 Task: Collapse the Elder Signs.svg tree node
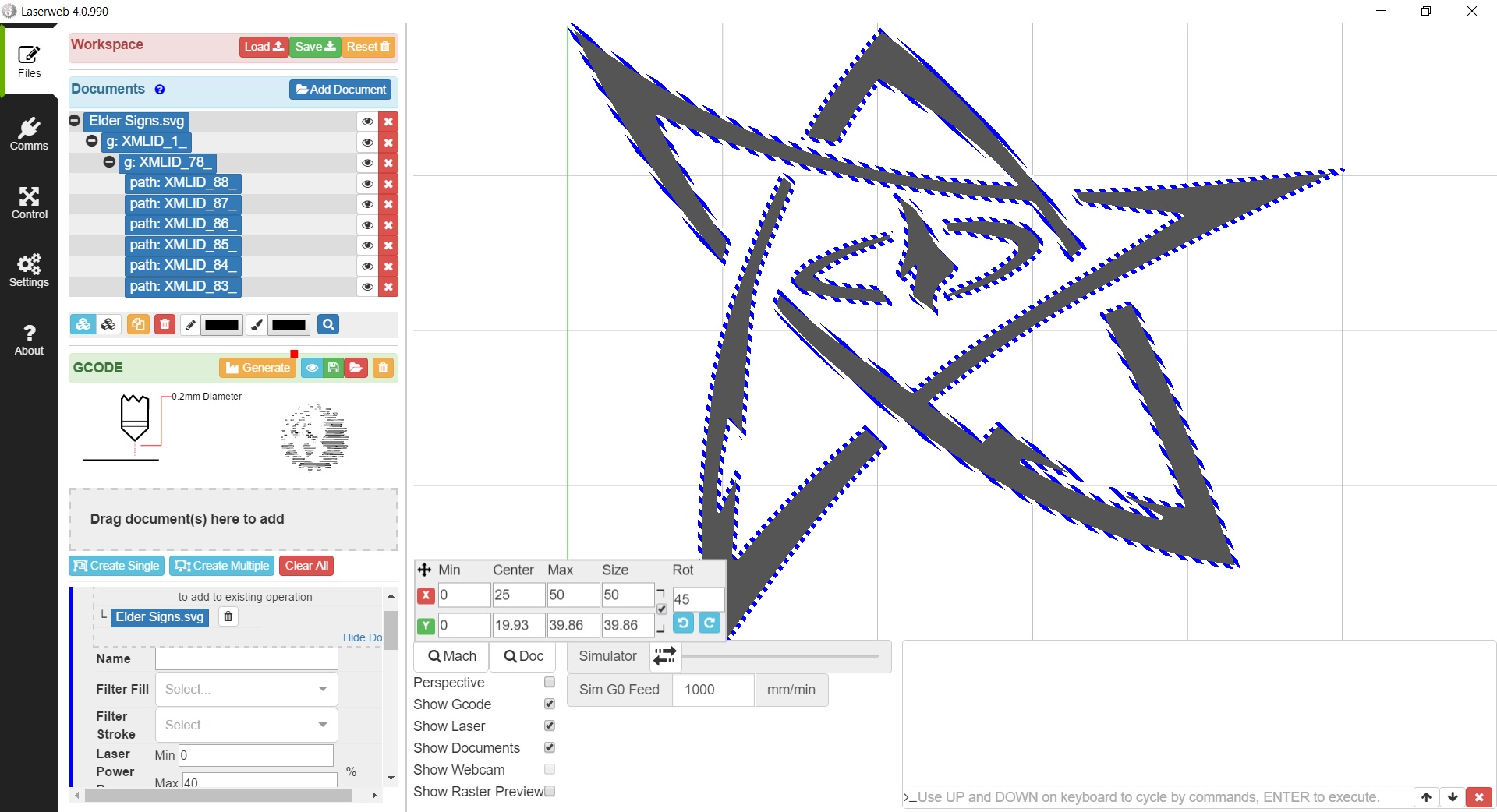[75, 121]
